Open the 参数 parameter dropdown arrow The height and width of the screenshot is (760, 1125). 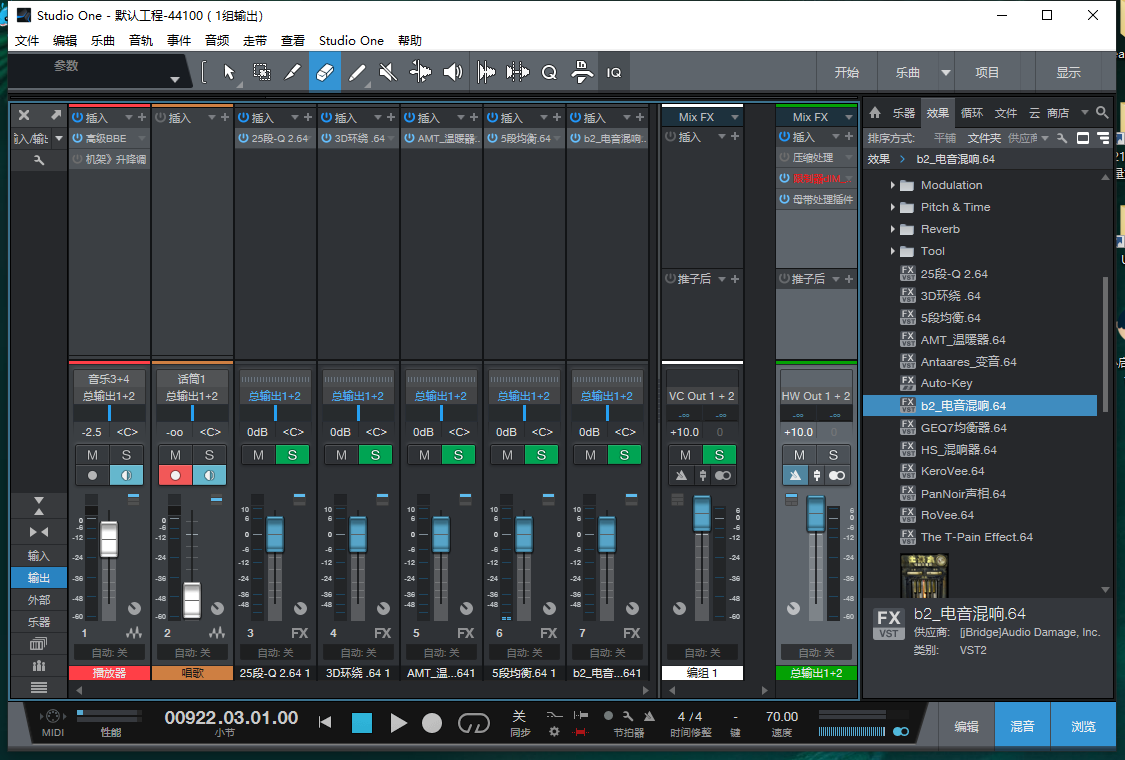point(174,80)
